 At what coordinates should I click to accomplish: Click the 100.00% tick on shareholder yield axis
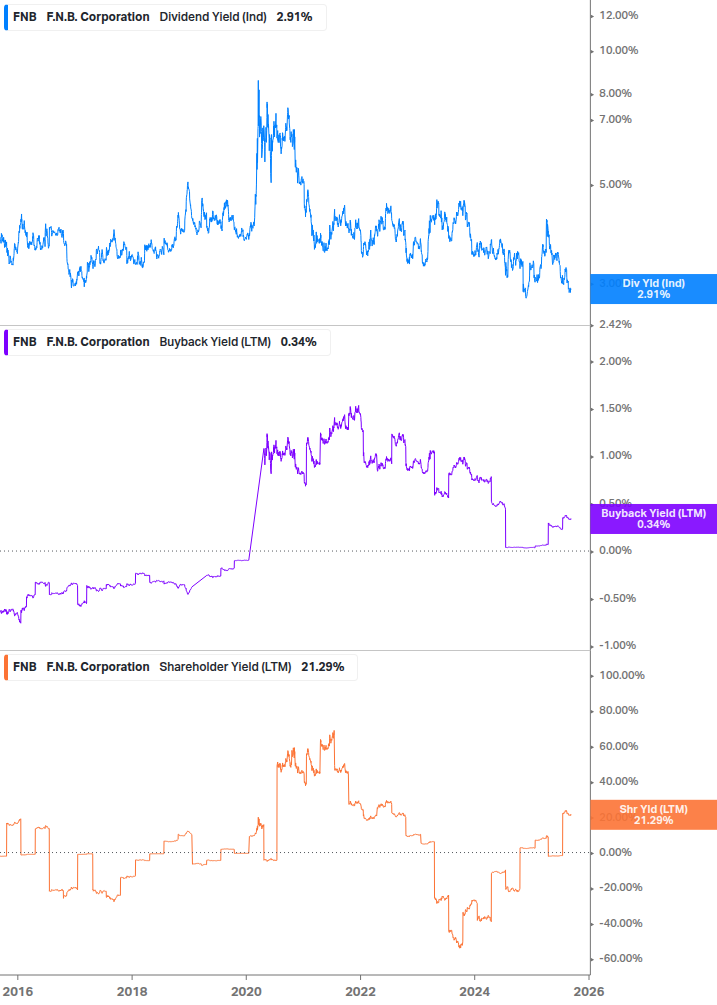click(621, 676)
